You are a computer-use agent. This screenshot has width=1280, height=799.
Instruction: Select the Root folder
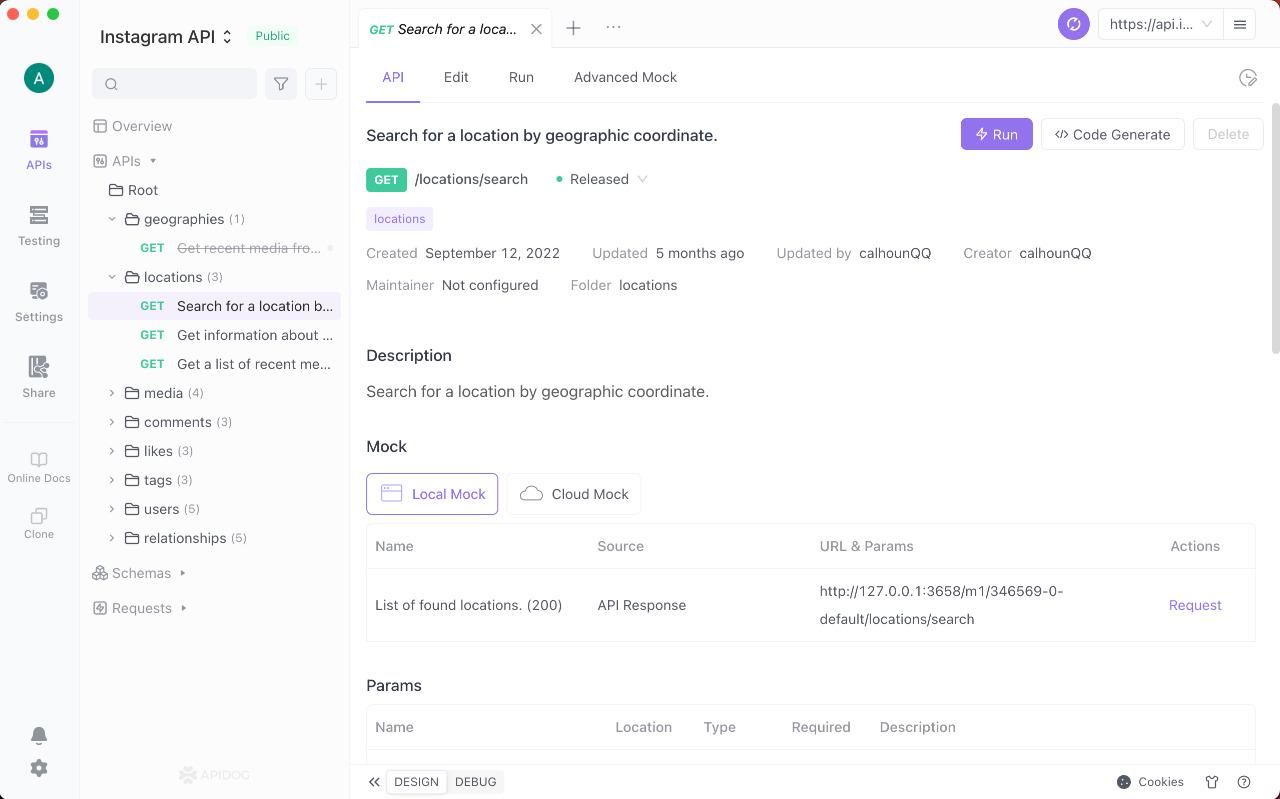click(133, 190)
